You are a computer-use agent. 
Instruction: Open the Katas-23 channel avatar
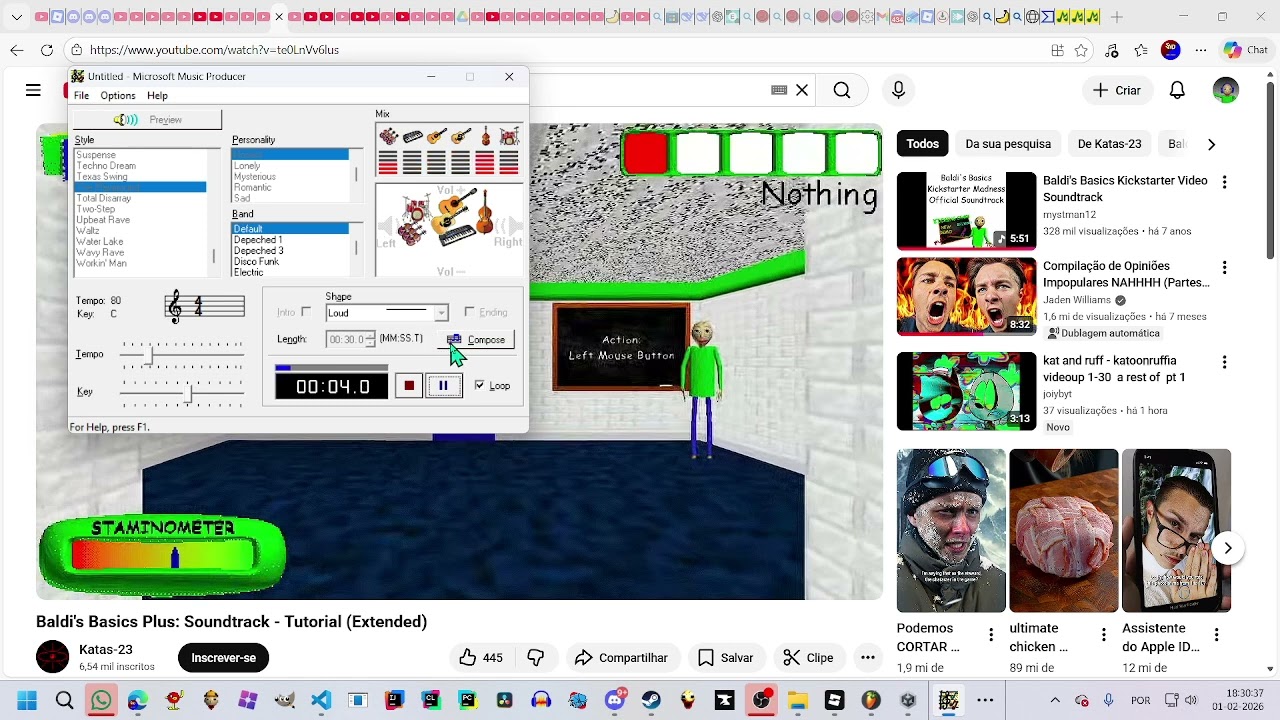click(x=52, y=657)
